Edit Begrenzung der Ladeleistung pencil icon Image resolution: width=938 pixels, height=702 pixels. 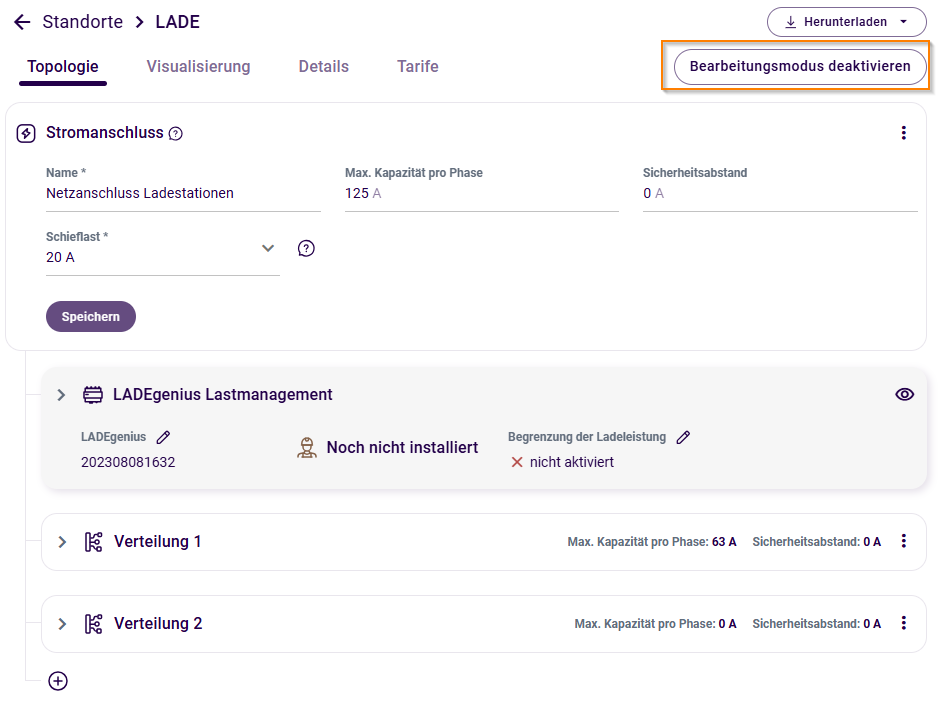tap(683, 437)
